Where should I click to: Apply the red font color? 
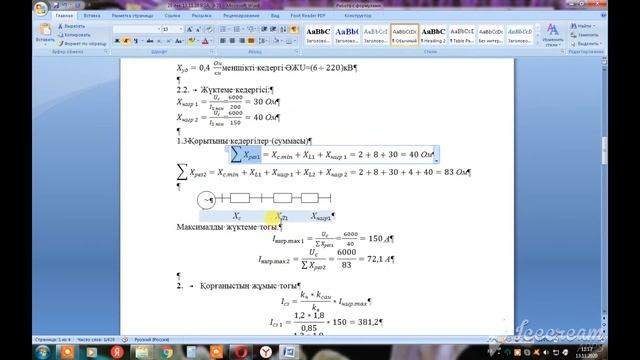click(x=205, y=41)
